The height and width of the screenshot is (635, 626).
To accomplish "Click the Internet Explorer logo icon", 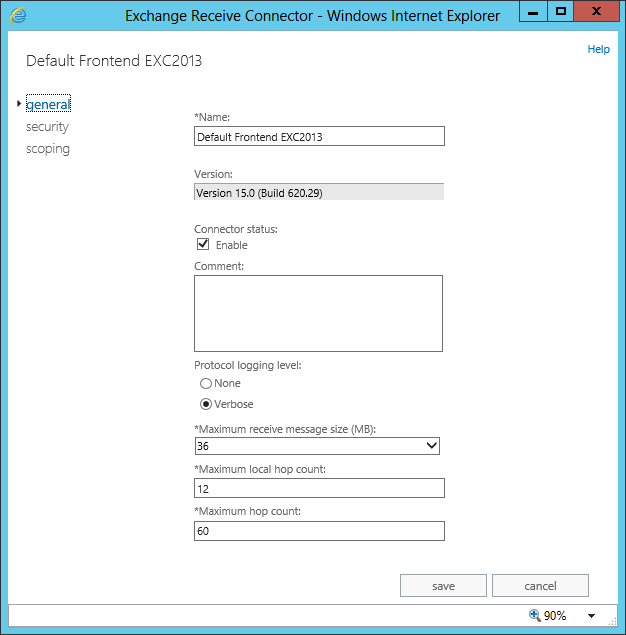I will pyautogui.click(x=18, y=15).
